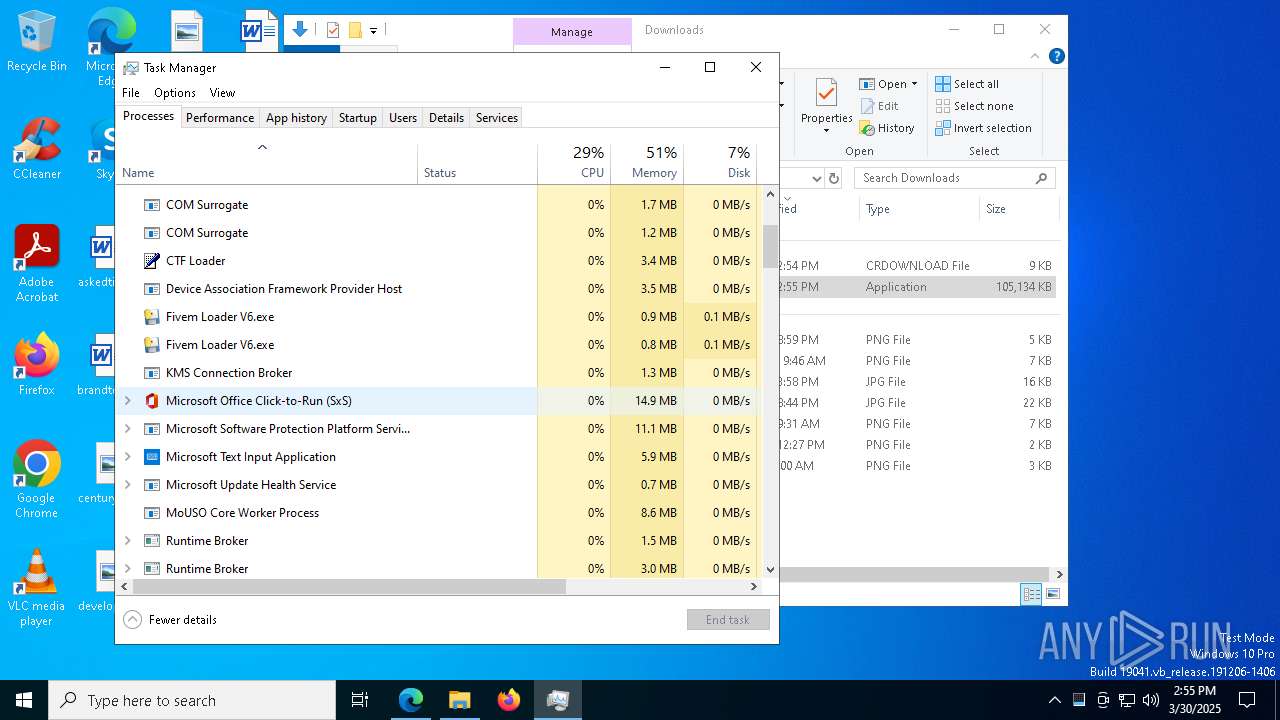Open the Options menu in Task Manager
Image resolution: width=1280 pixels, height=720 pixels.
(x=175, y=93)
